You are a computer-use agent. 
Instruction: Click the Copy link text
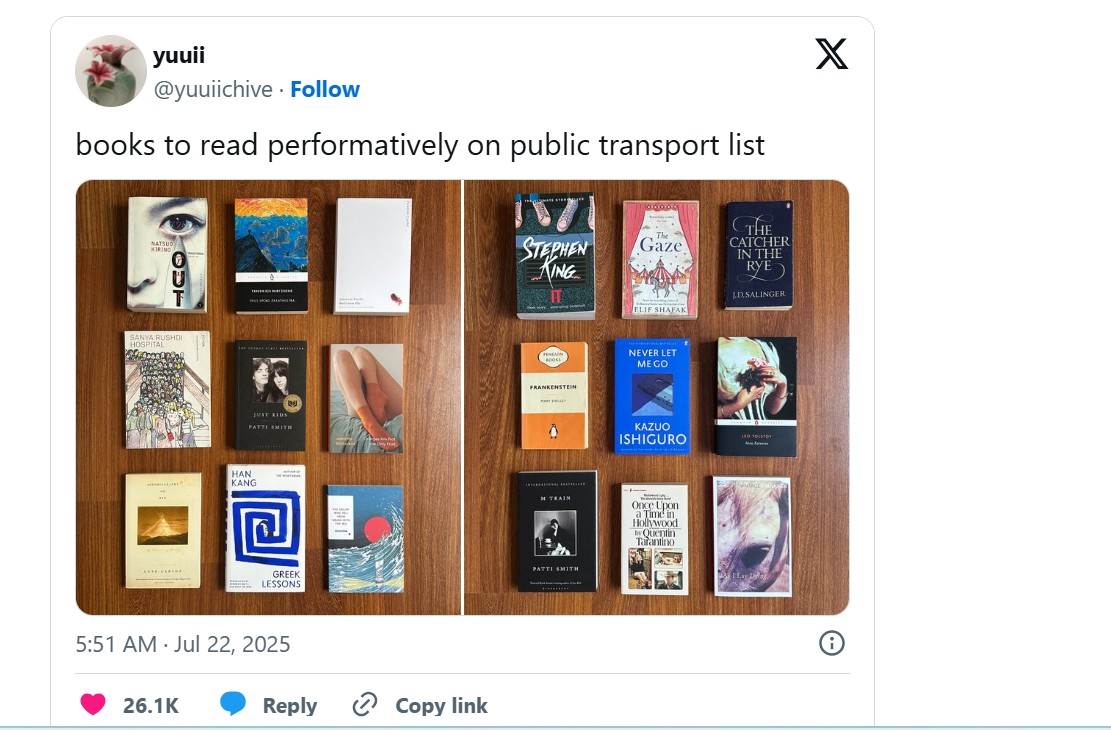[x=441, y=705]
